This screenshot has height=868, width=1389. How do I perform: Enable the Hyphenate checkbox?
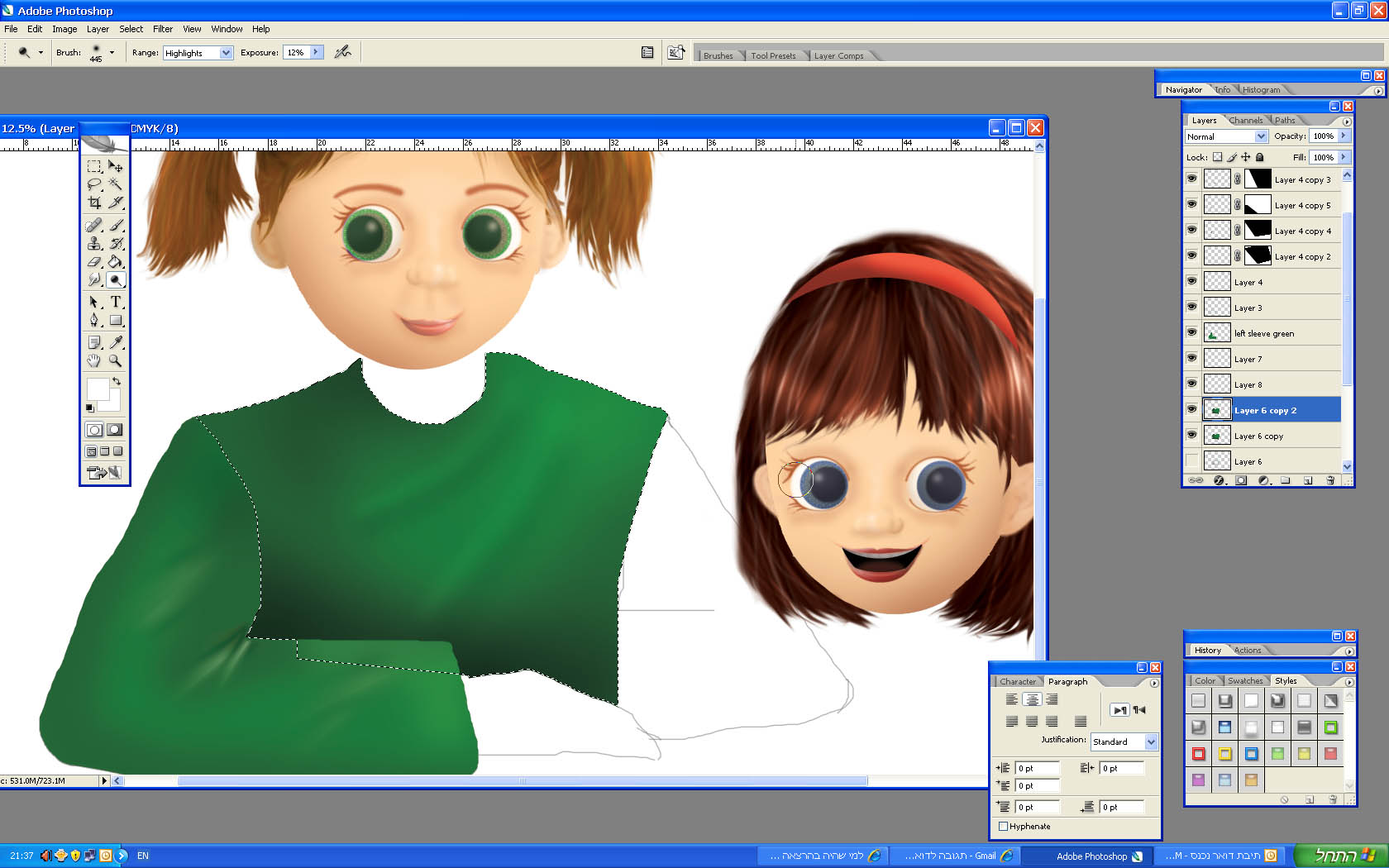coord(1003,826)
